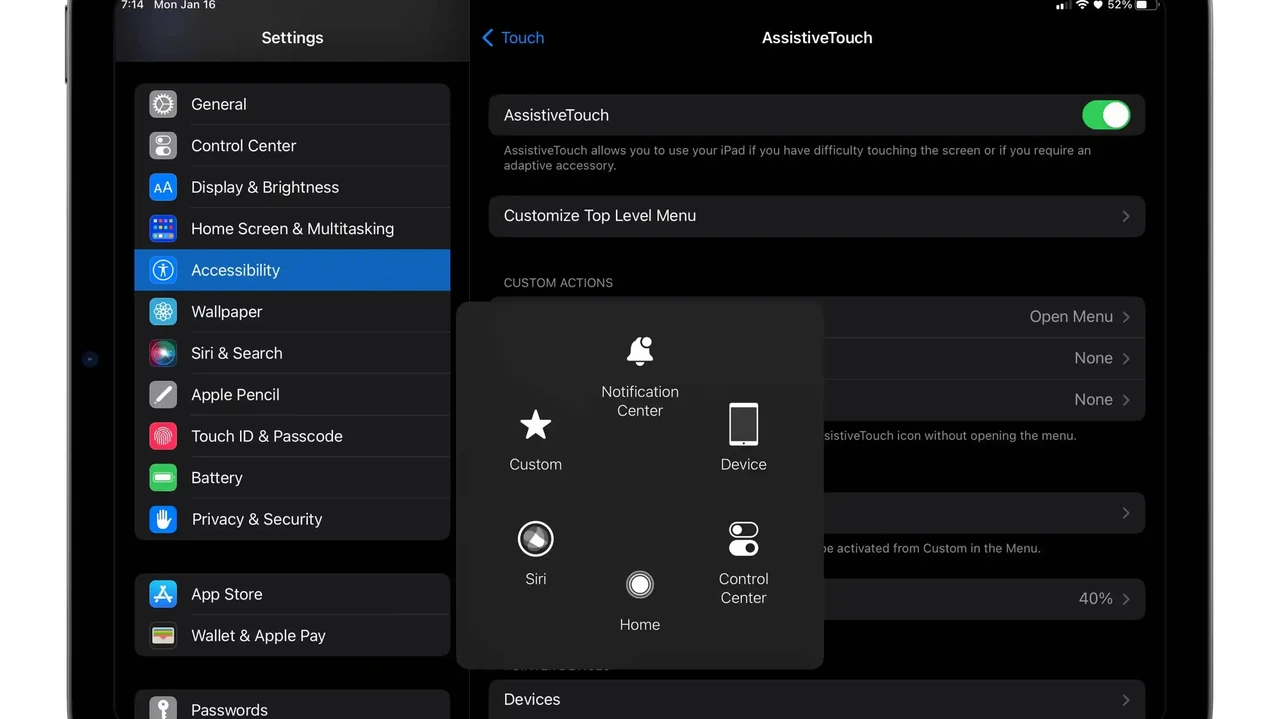Select General in Settings sidebar
The height and width of the screenshot is (719, 1280).
292,104
